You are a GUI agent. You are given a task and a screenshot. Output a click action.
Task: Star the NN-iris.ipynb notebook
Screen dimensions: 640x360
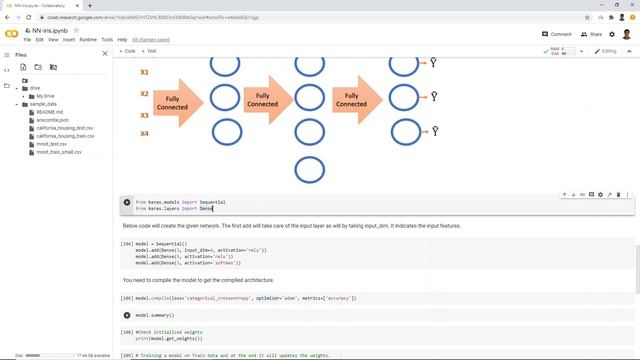pyautogui.click(x=76, y=31)
